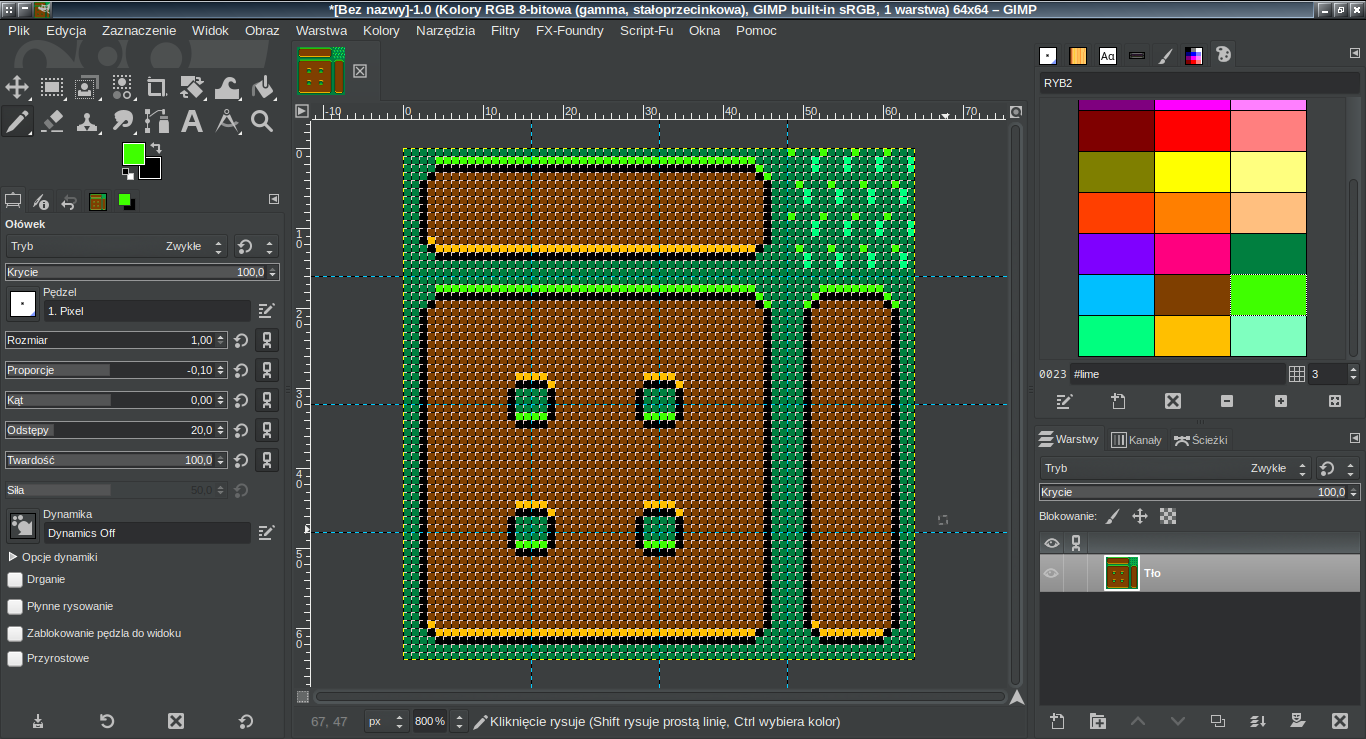
Task: Open the layer Tryb mode dropdown
Action: point(1175,468)
